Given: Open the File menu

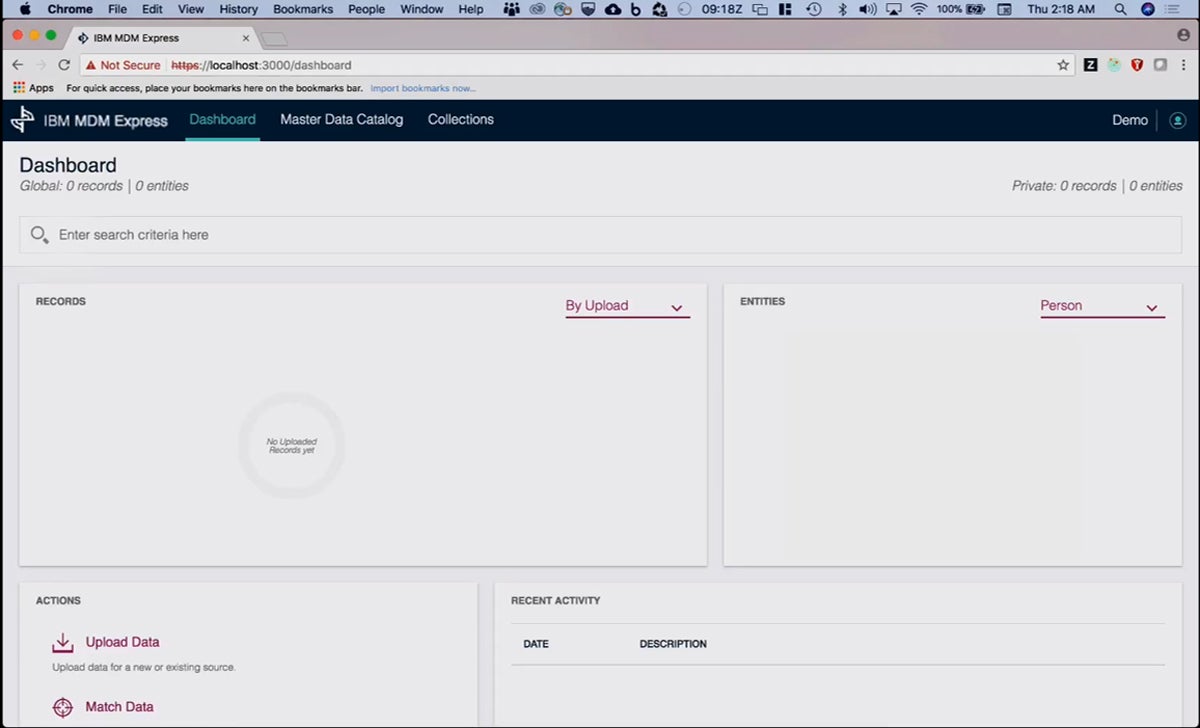Looking at the screenshot, I should (x=117, y=9).
